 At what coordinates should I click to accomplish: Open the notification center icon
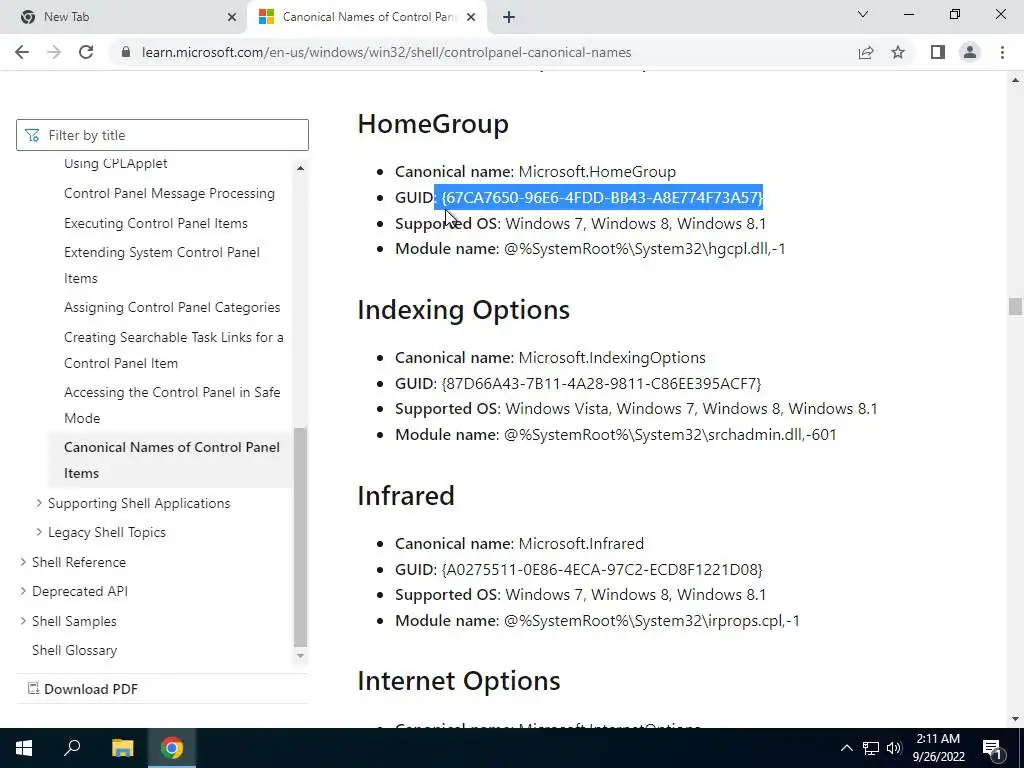pos(993,748)
